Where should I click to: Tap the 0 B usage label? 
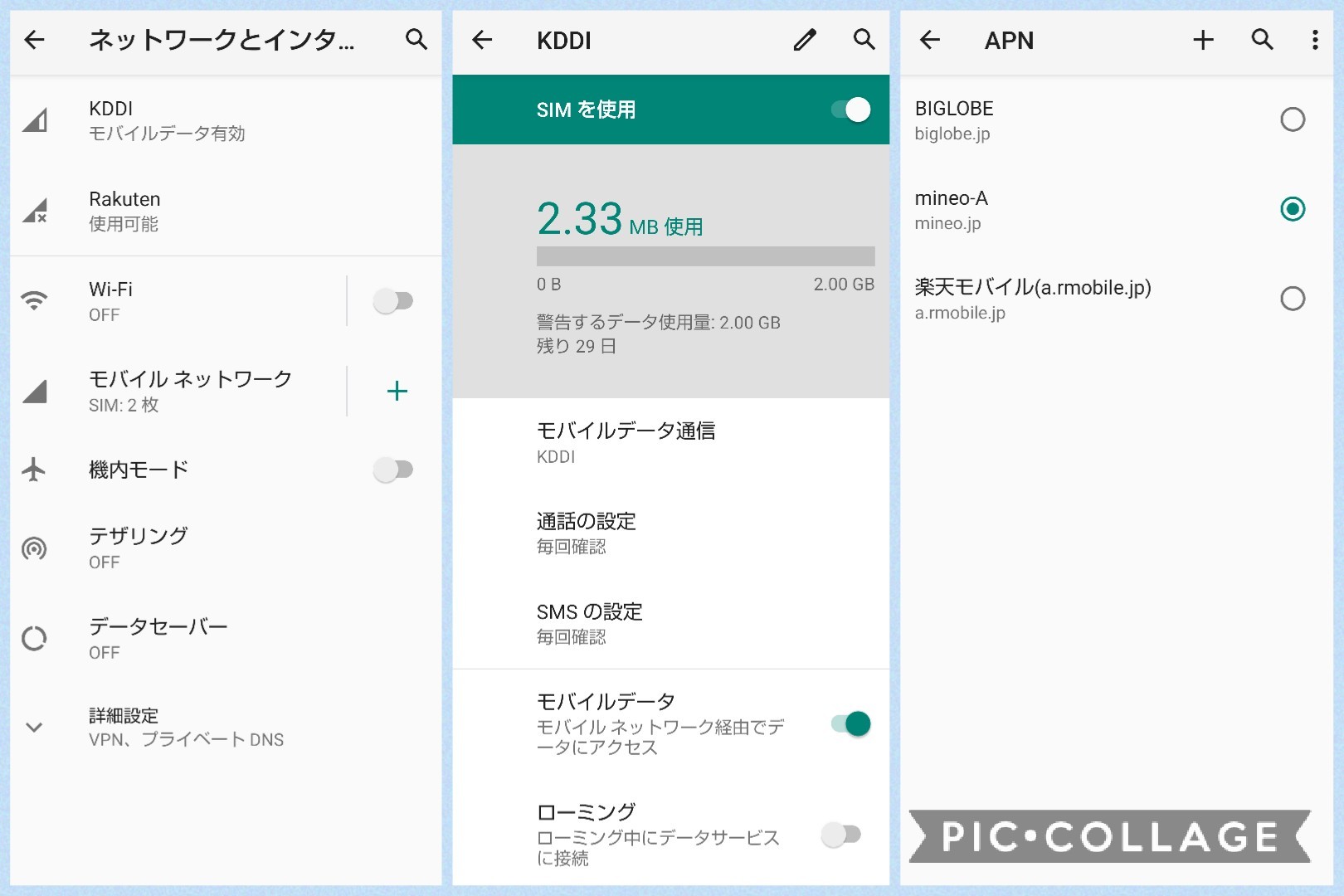pos(549,285)
